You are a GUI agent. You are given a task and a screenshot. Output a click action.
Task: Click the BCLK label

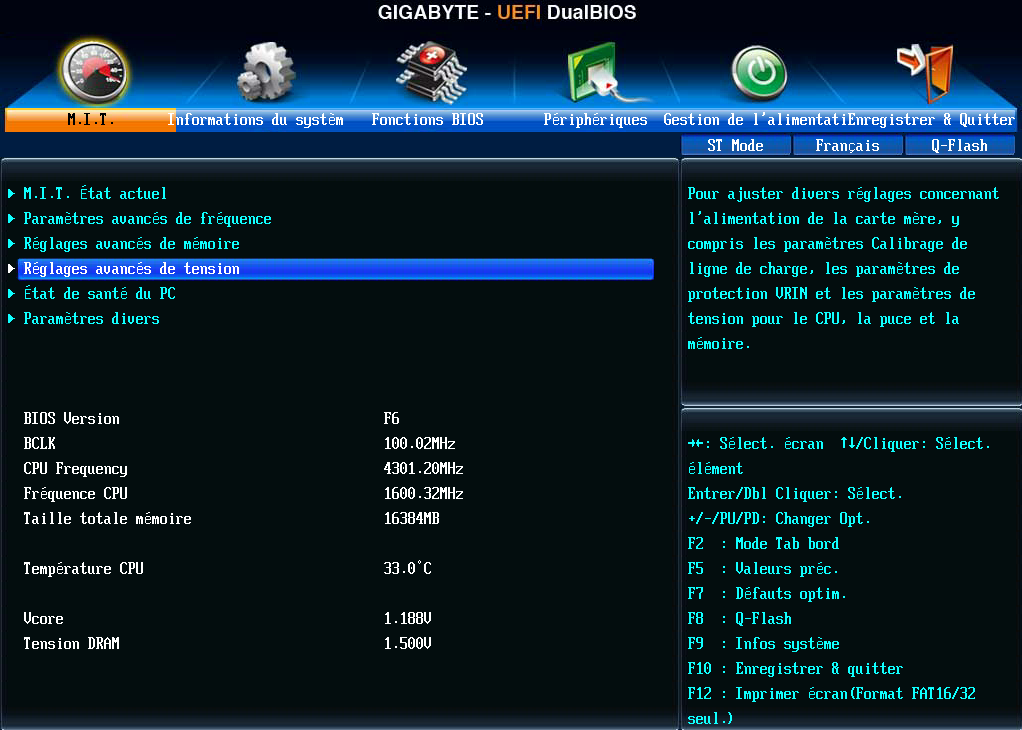point(39,443)
